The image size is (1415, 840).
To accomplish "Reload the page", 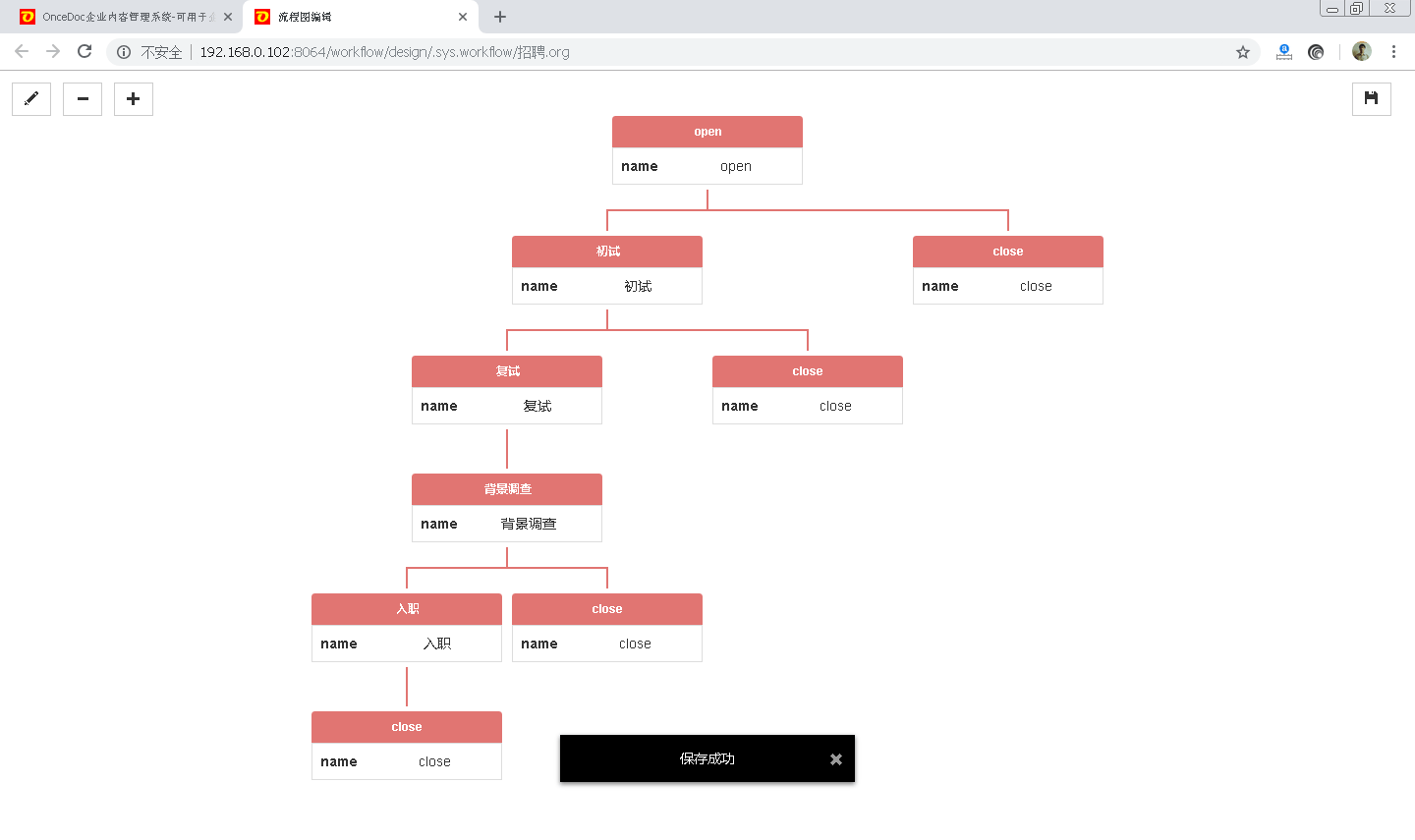I will click(x=85, y=52).
